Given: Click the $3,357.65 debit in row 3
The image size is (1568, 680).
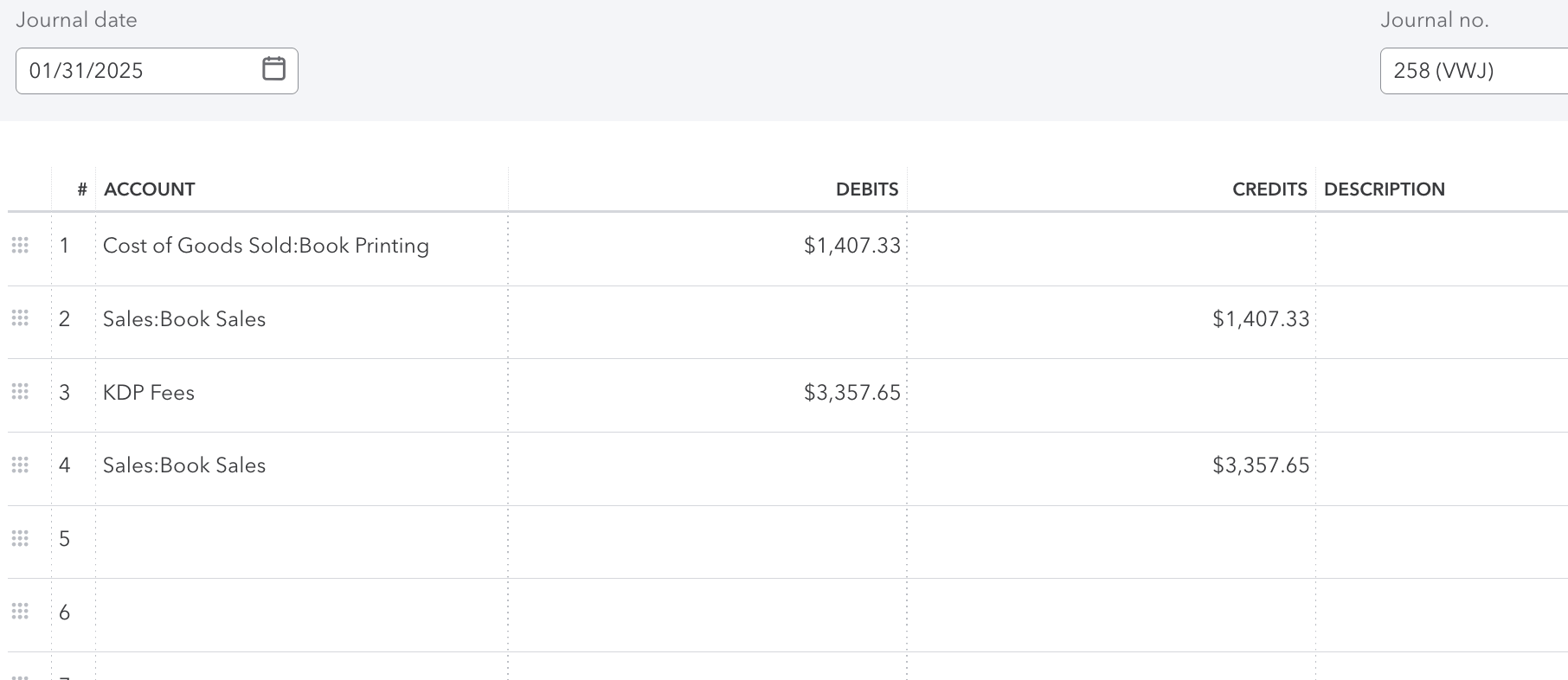Looking at the screenshot, I should coord(851,393).
